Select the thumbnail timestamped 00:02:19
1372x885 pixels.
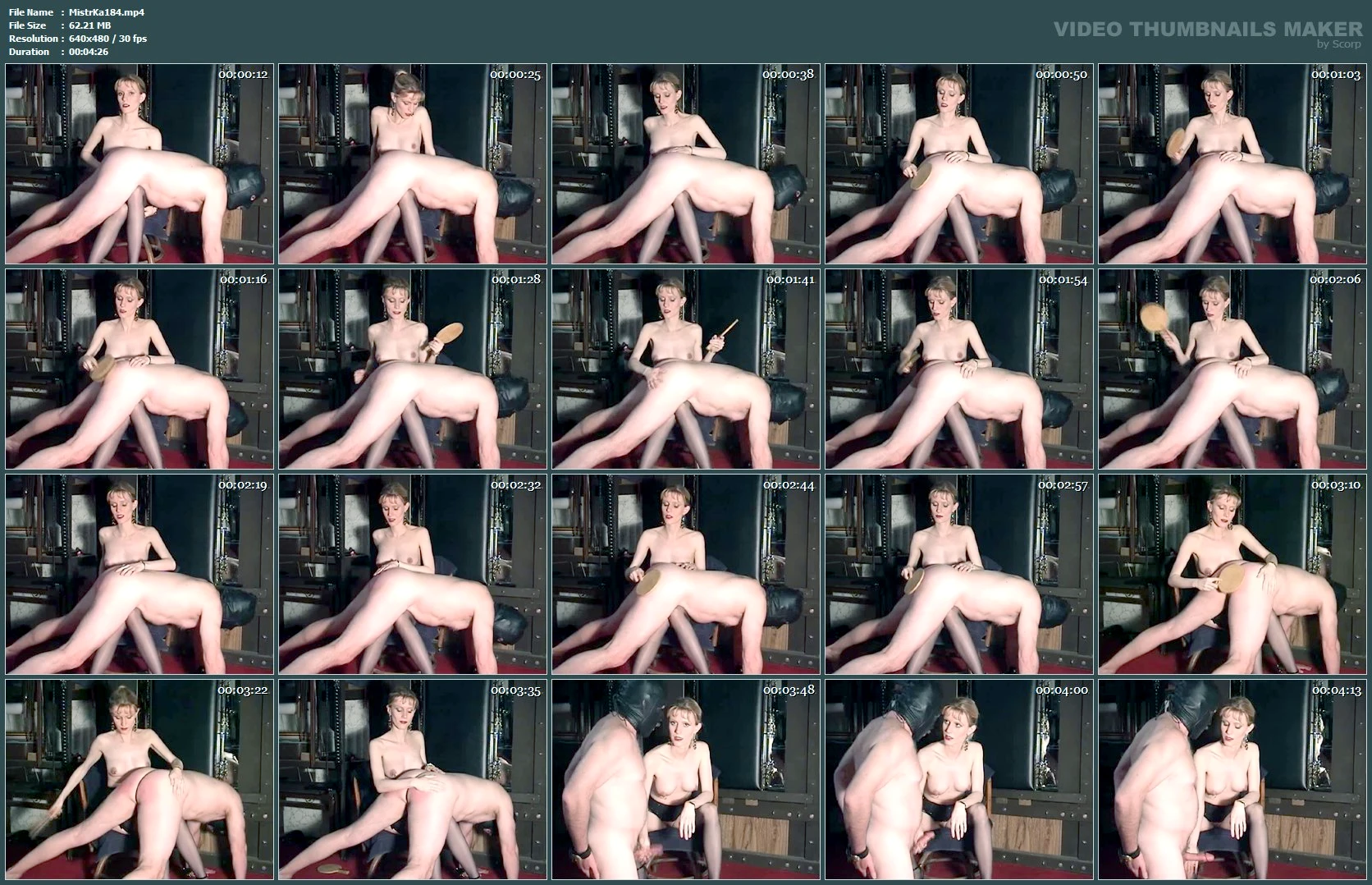tap(139, 575)
